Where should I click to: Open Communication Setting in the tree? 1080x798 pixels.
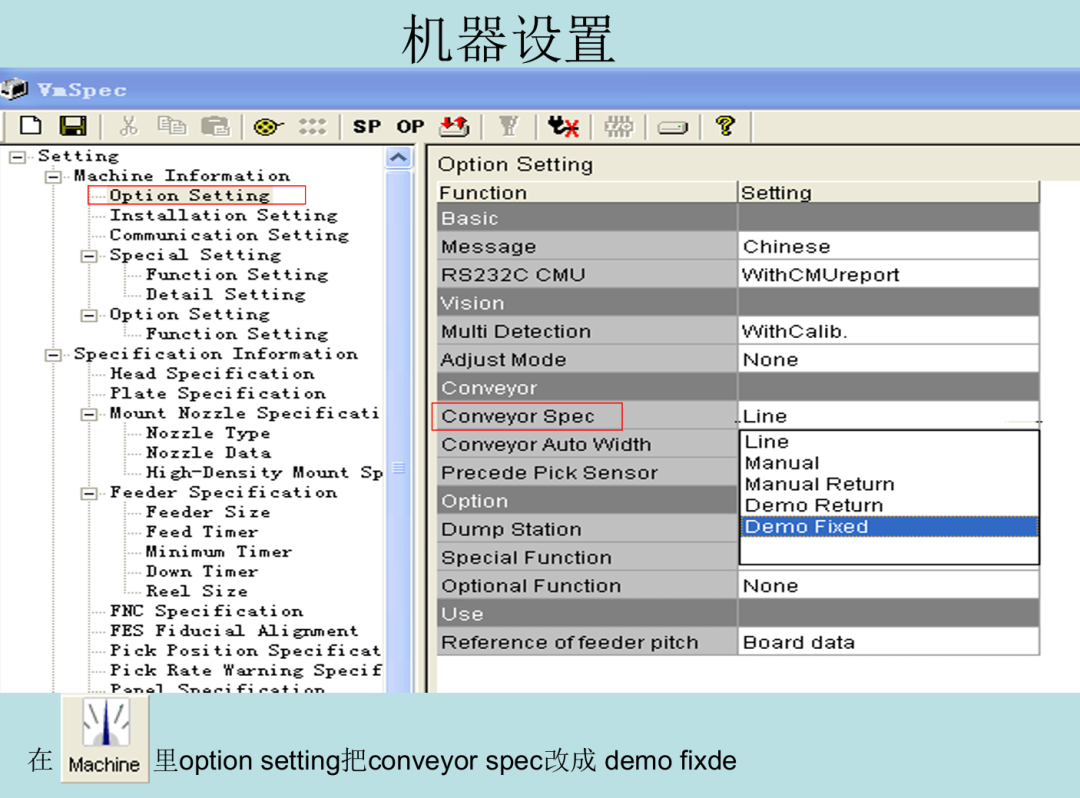click(229, 235)
